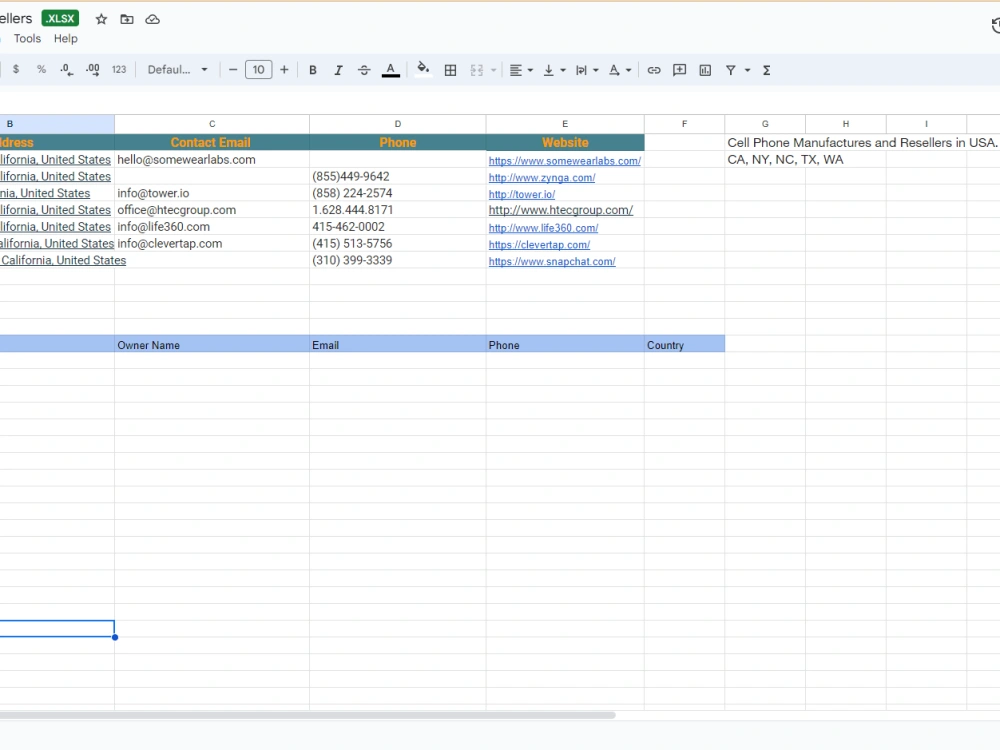
Task: Expand filter views arrow
Action: click(x=747, y=70)
